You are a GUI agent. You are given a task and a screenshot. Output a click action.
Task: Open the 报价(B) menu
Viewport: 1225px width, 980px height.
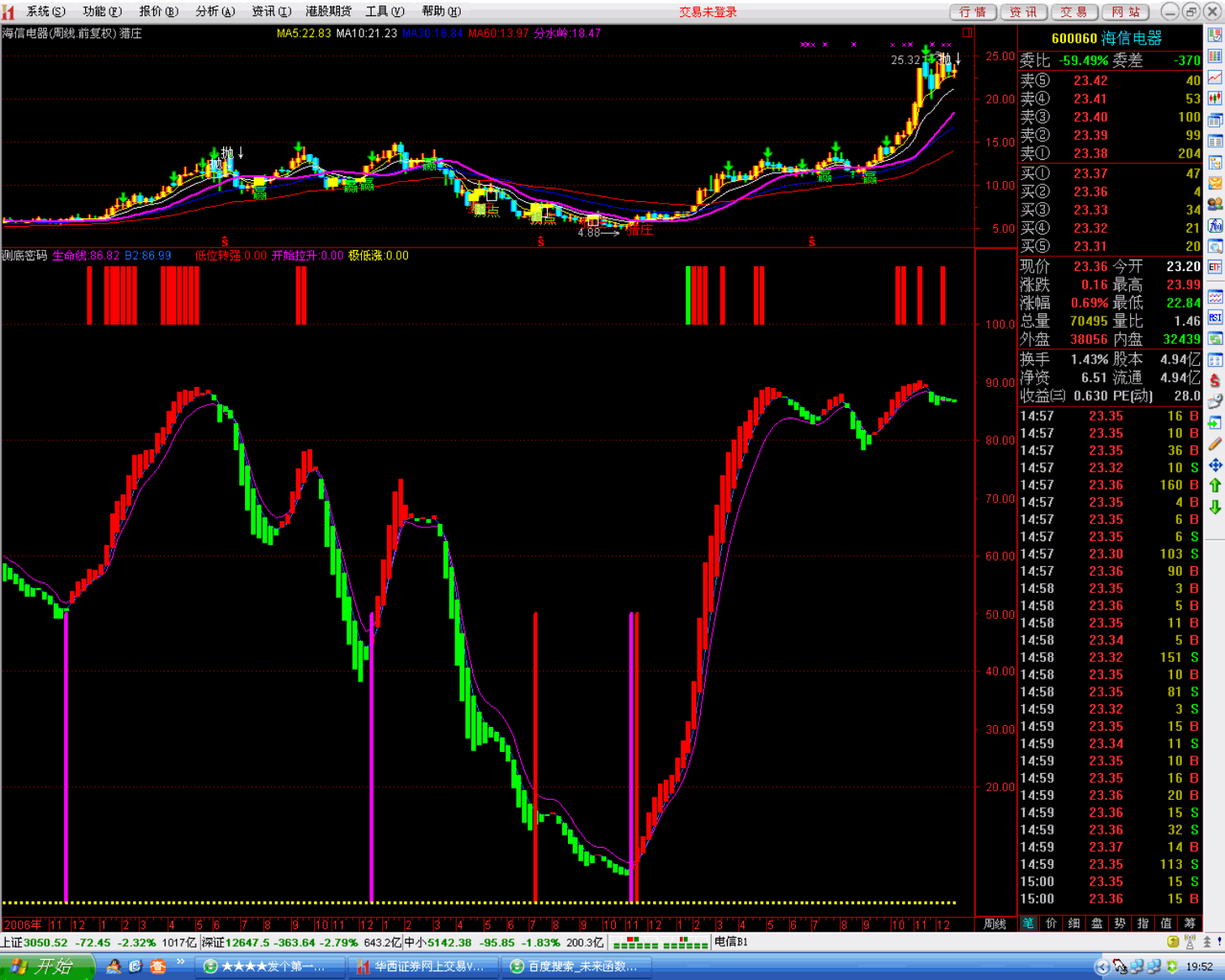point(158,11)
